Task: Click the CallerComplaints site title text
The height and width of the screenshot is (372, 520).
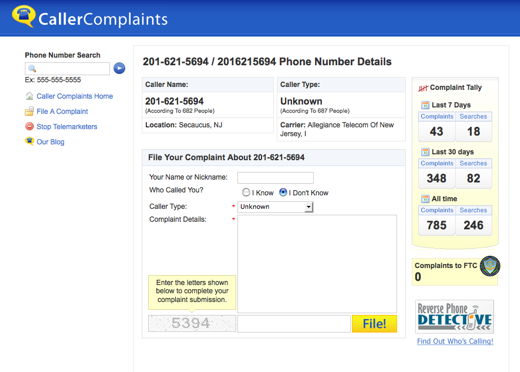Action: [103, 19]
